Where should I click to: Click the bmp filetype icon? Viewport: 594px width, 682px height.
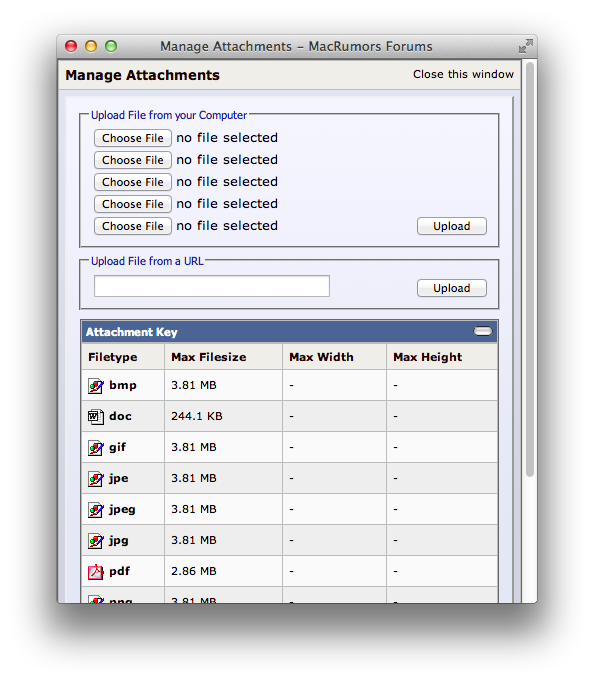coord(96,386)
